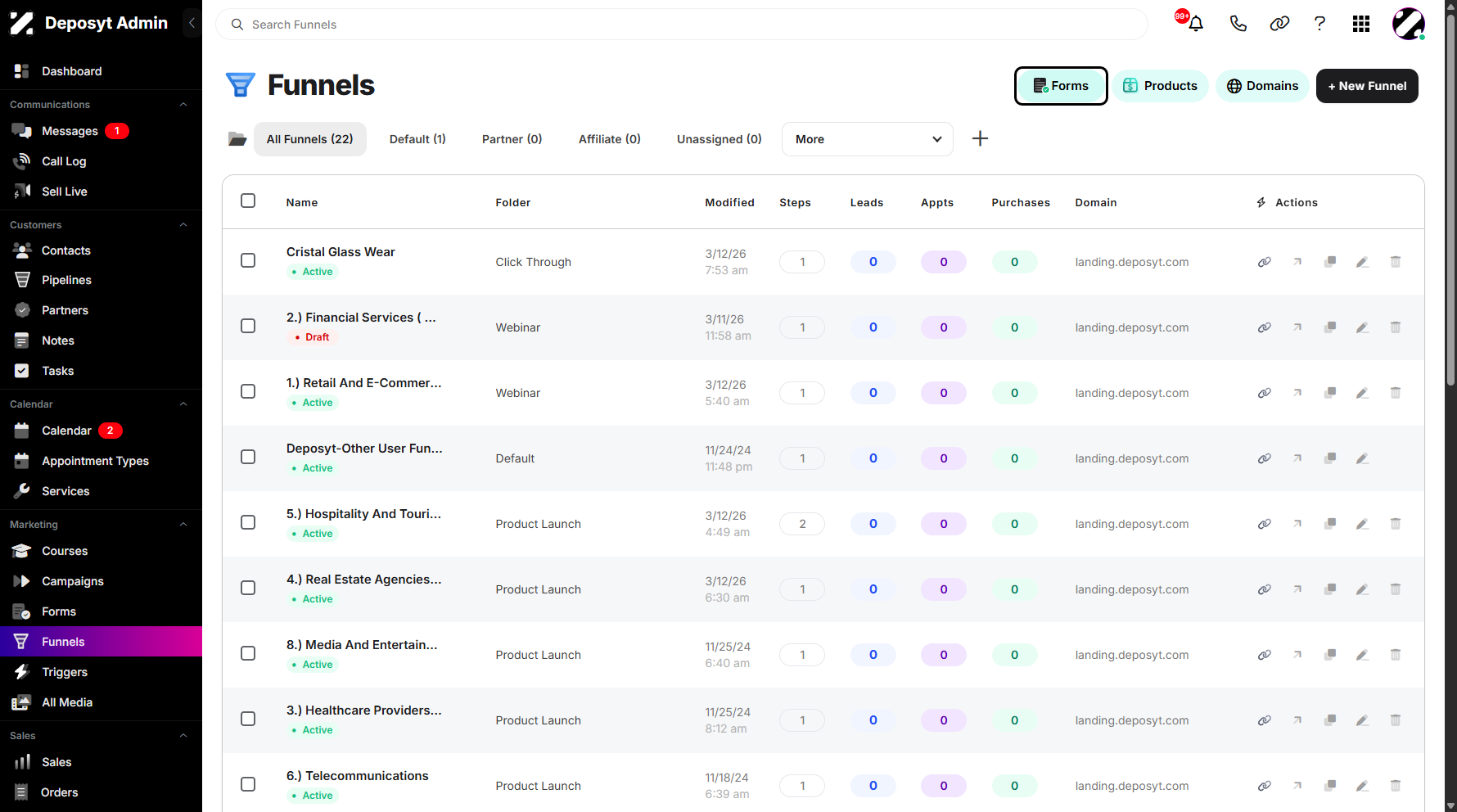Tick the Deposyt-Other User Funnel checkbox

pyautogui.click(x=248, y=457)
